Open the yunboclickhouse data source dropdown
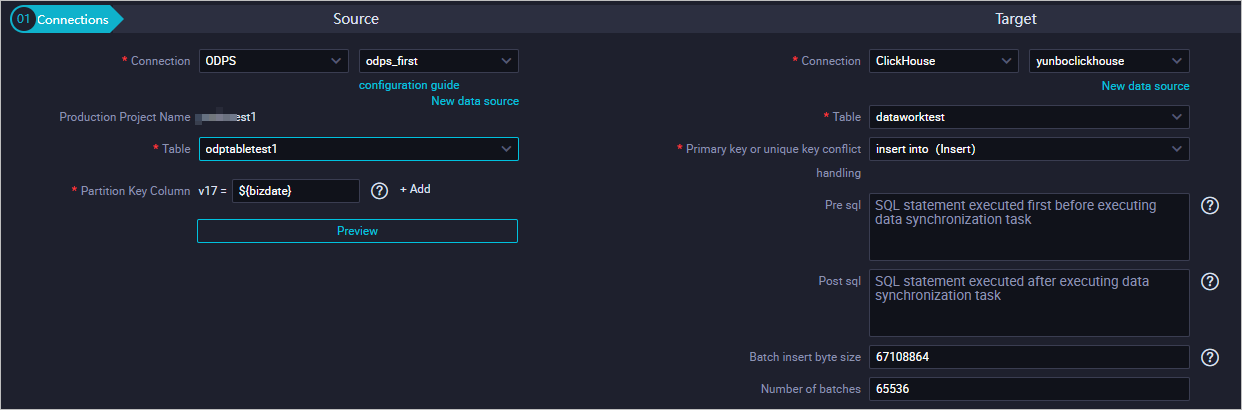Screen dimensions: 1242x410 (x=1109, y=61)
